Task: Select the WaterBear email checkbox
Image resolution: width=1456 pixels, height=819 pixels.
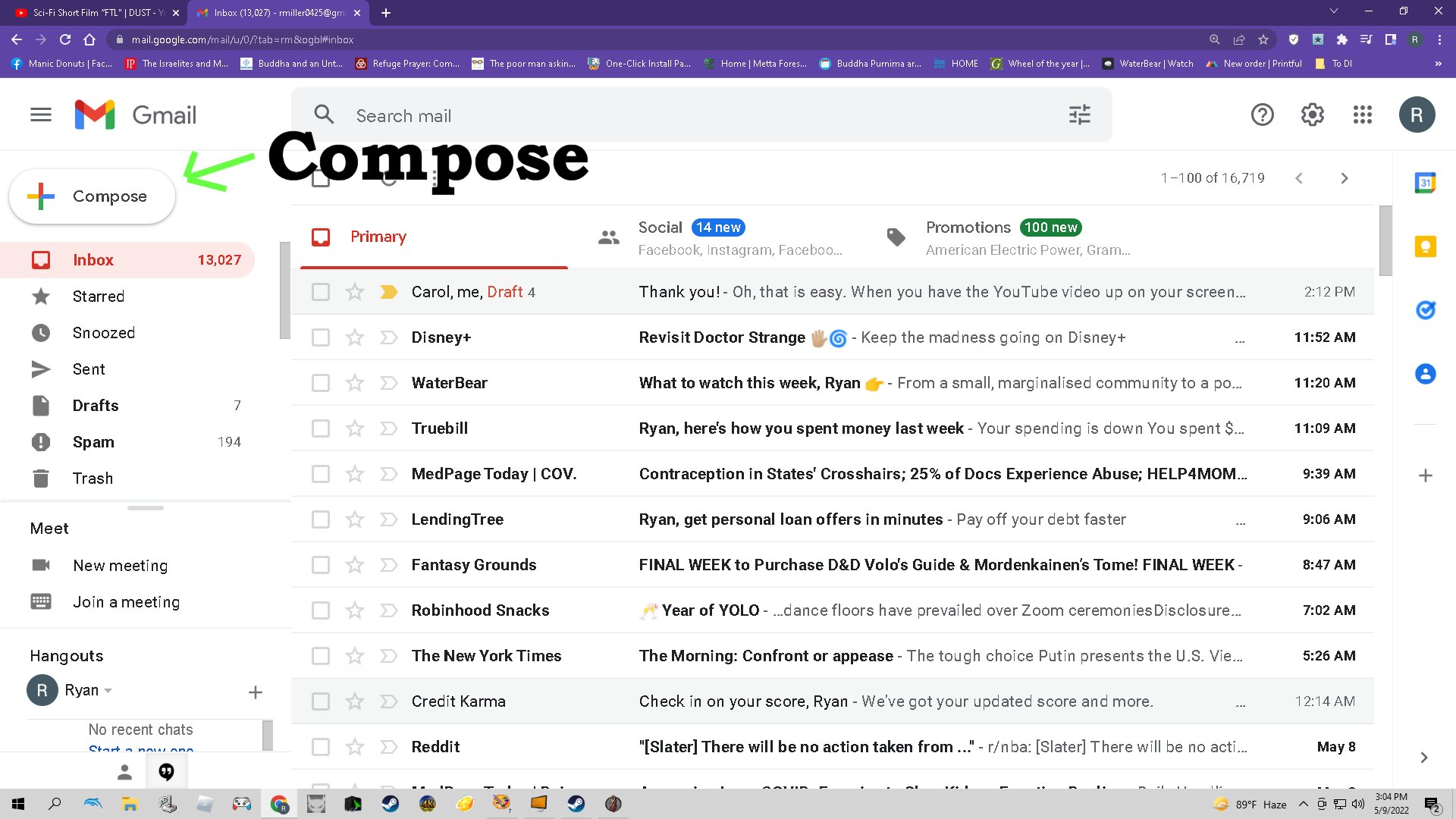Action: point(321,383)
